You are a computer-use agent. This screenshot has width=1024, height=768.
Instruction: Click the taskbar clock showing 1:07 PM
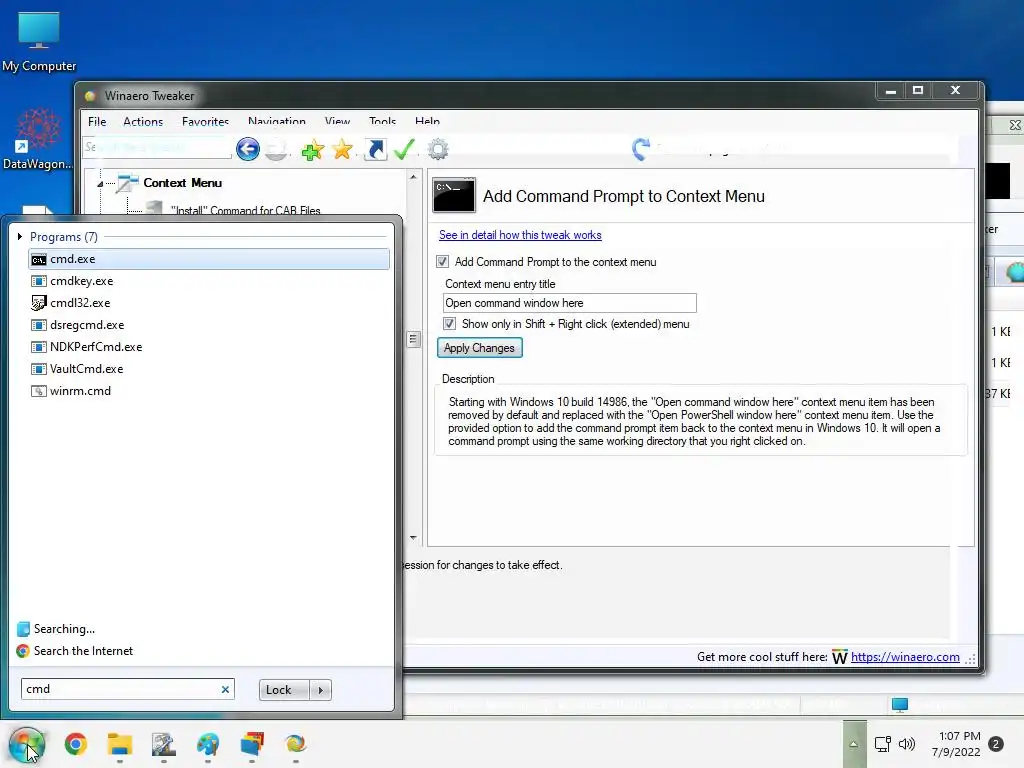tap(956, 744)
